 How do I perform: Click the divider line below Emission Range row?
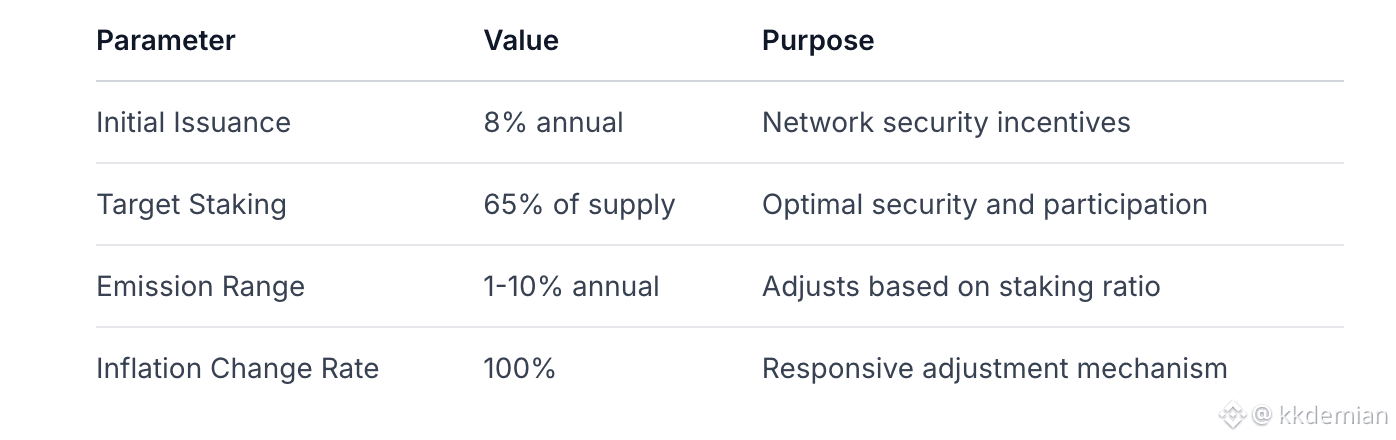pyautogui.click(x=720, y=327)
